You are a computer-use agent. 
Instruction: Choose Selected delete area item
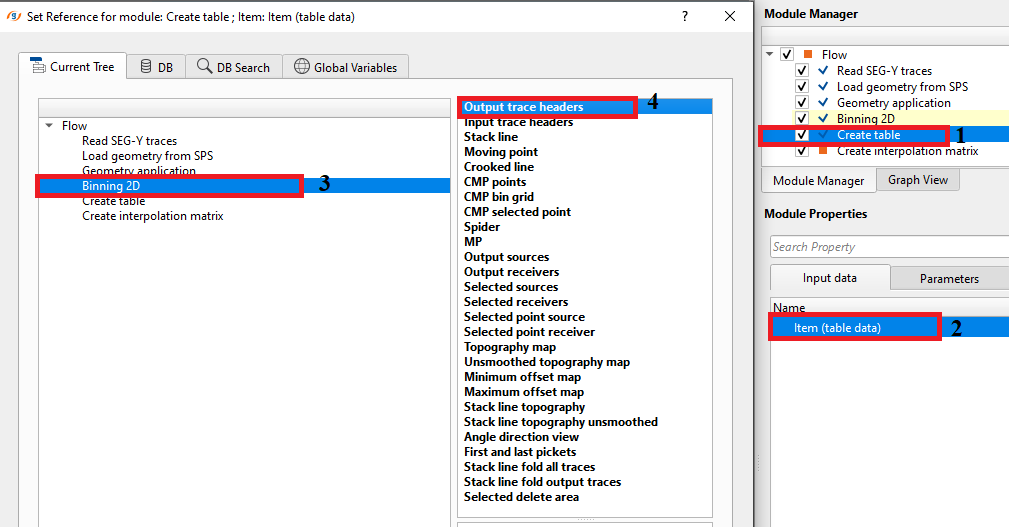521,497
